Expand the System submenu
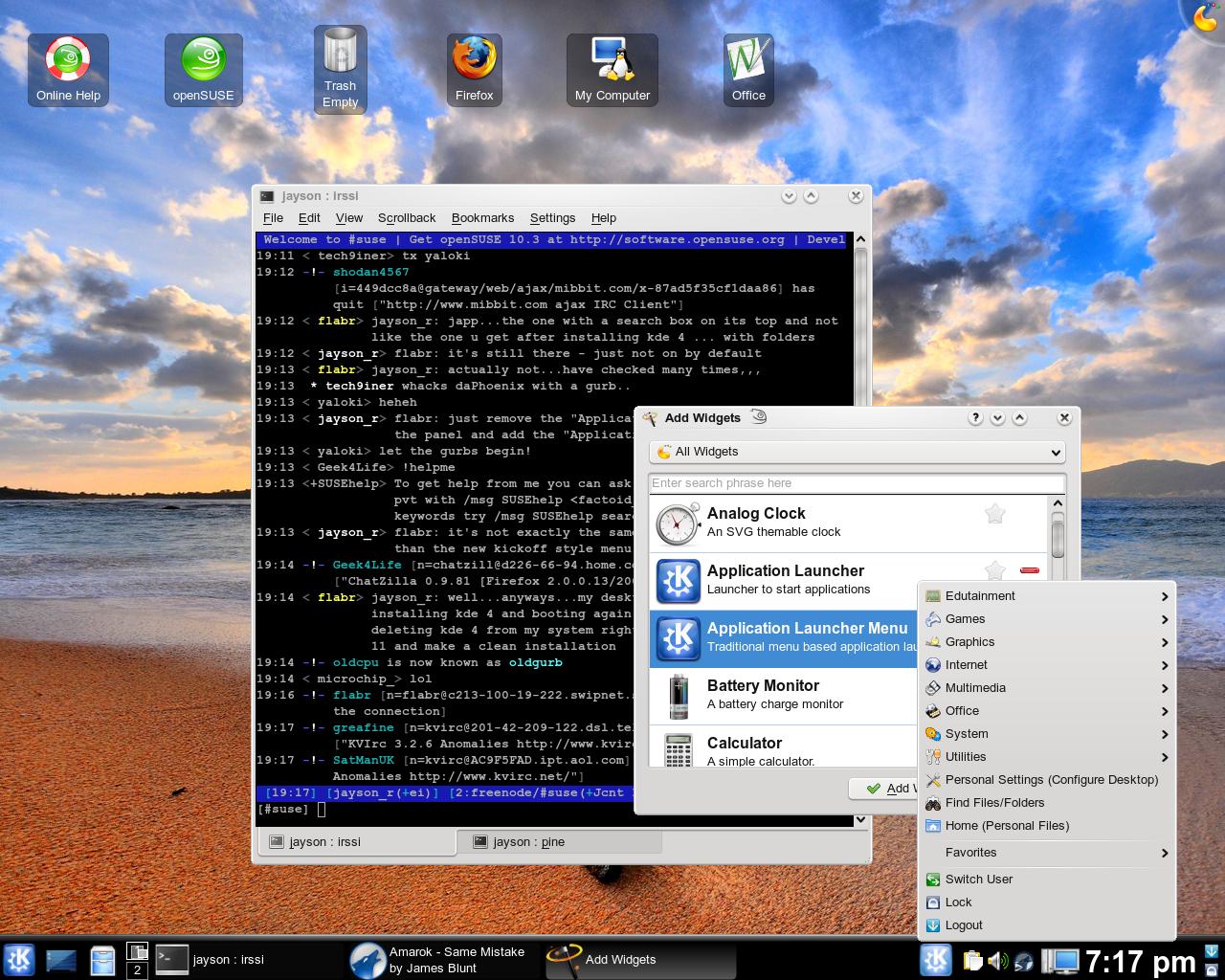Viewport: 1225px width, 980px height. click(1047, 734)
